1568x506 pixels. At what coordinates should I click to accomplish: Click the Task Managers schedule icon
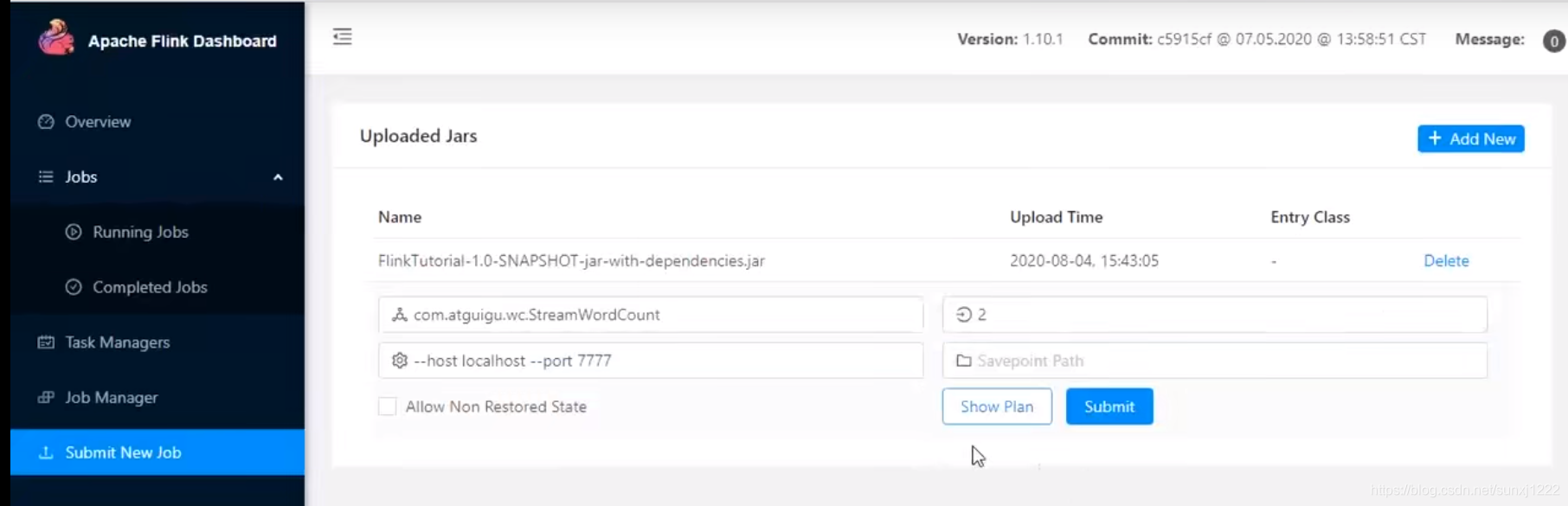pos(46,343)
